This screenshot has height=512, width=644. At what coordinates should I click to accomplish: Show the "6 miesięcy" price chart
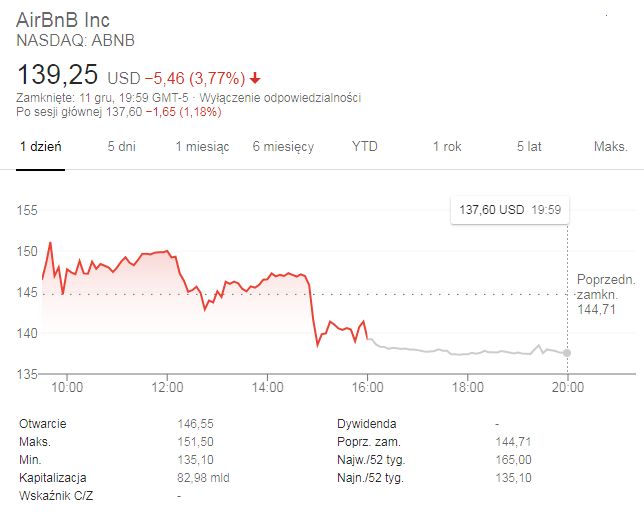point(283,147)
